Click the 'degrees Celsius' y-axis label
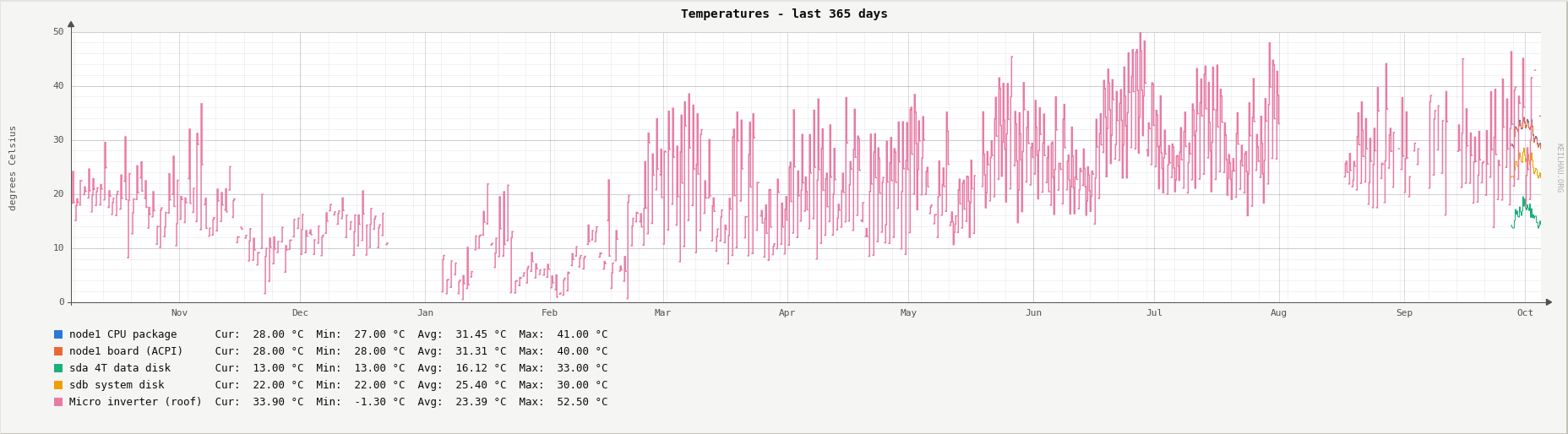The width and height of the screenshot is (1568, 434). coord(13,168)
